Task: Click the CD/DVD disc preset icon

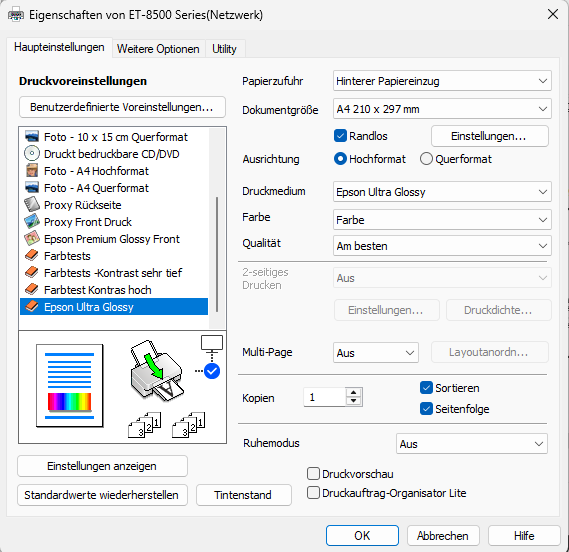Action: click(32, 154)
